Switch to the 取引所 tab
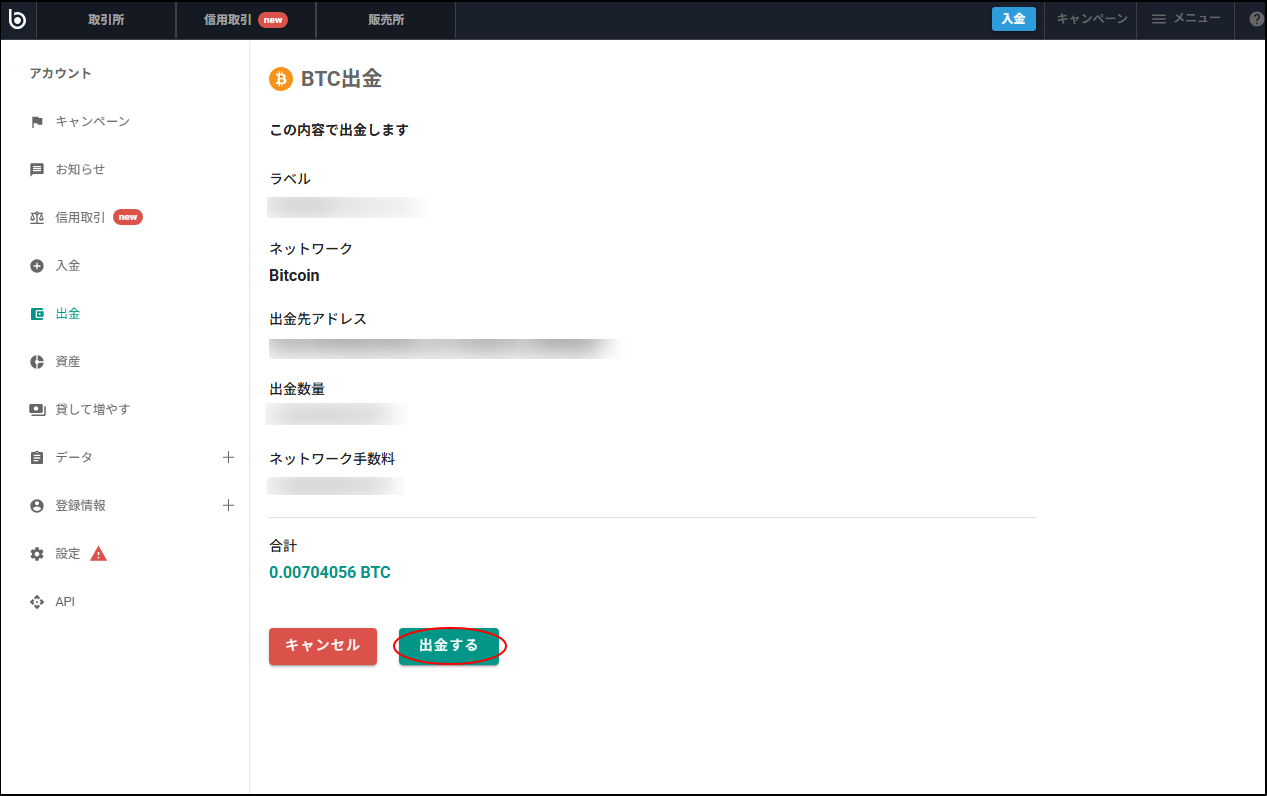1267x796 pixels. (106, 19)
